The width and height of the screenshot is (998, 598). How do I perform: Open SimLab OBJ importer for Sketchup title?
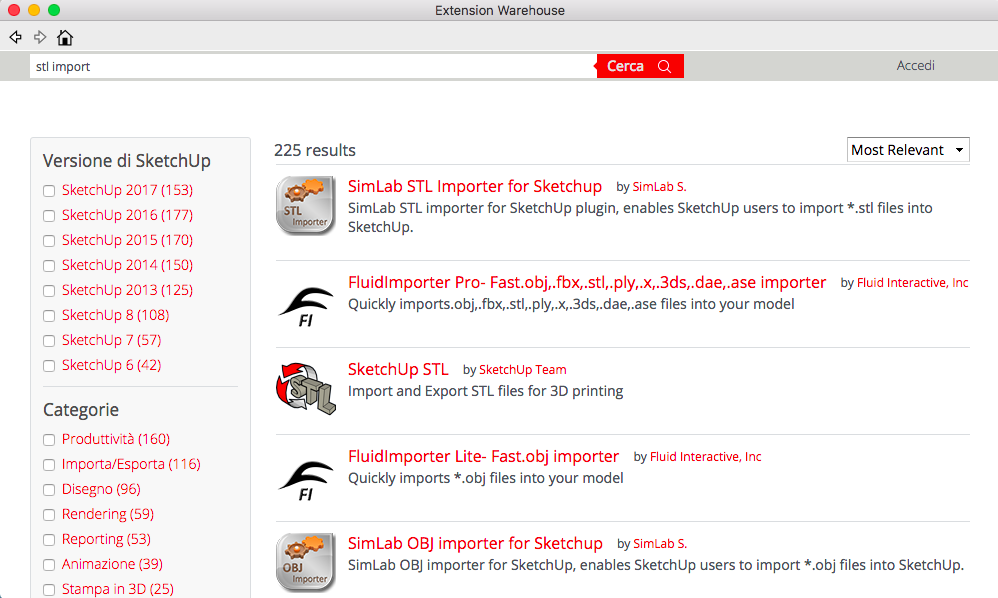[x=475, y=544]
